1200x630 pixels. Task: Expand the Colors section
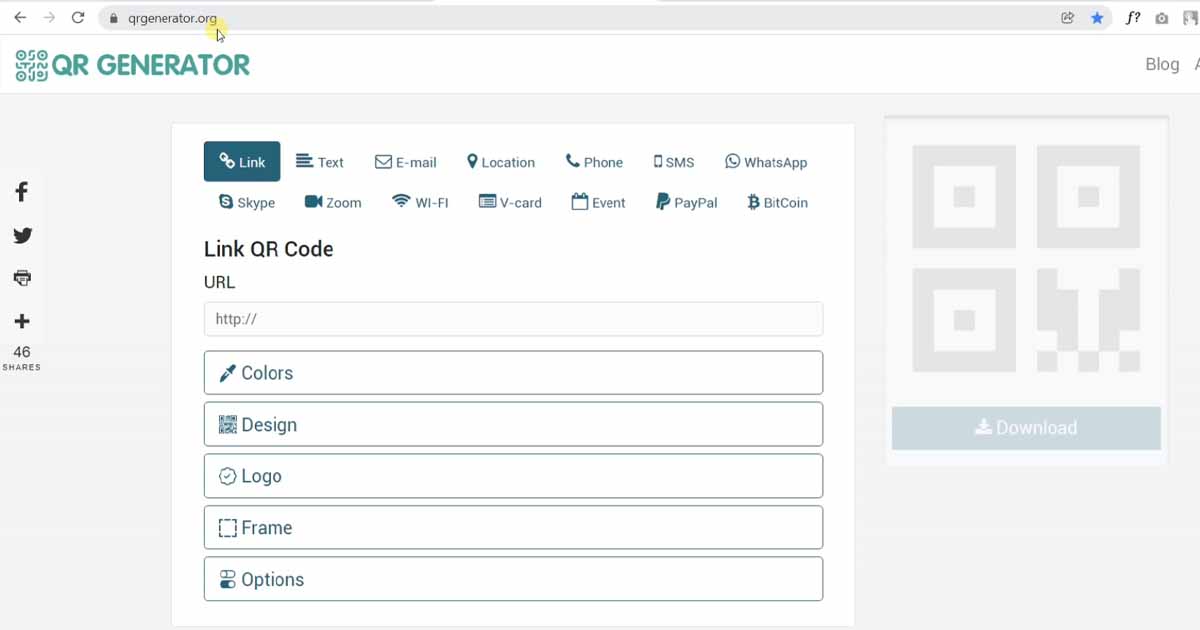[x=513, y=372]
